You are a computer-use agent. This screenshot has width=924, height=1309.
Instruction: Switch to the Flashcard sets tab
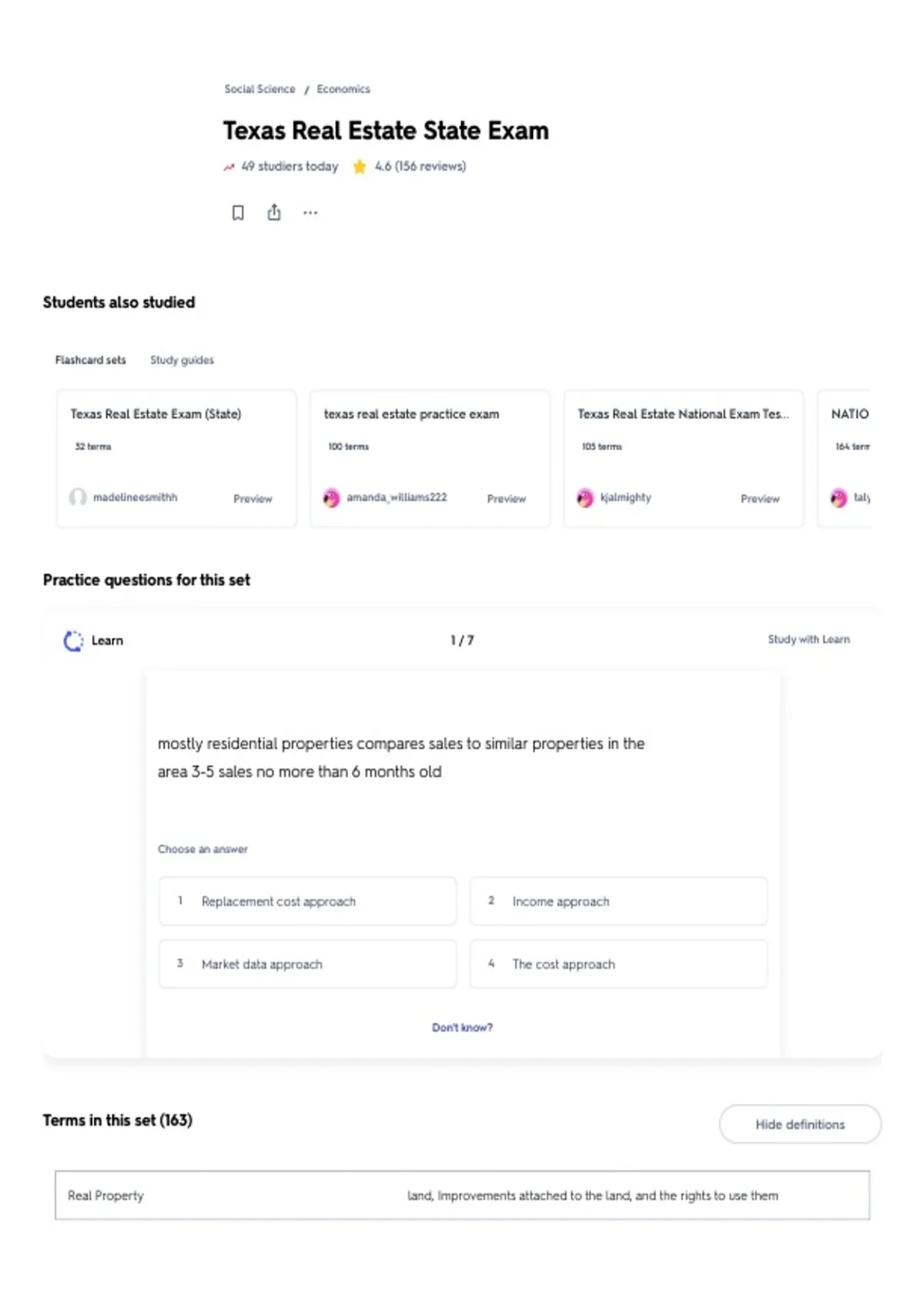90,360
